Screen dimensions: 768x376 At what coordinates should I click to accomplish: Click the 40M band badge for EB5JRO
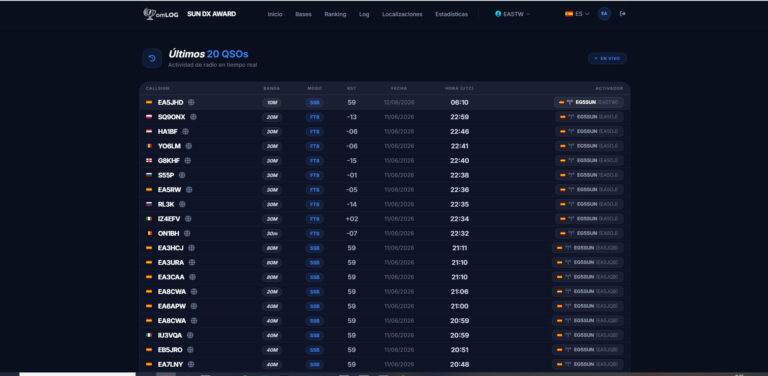[271, 350]
